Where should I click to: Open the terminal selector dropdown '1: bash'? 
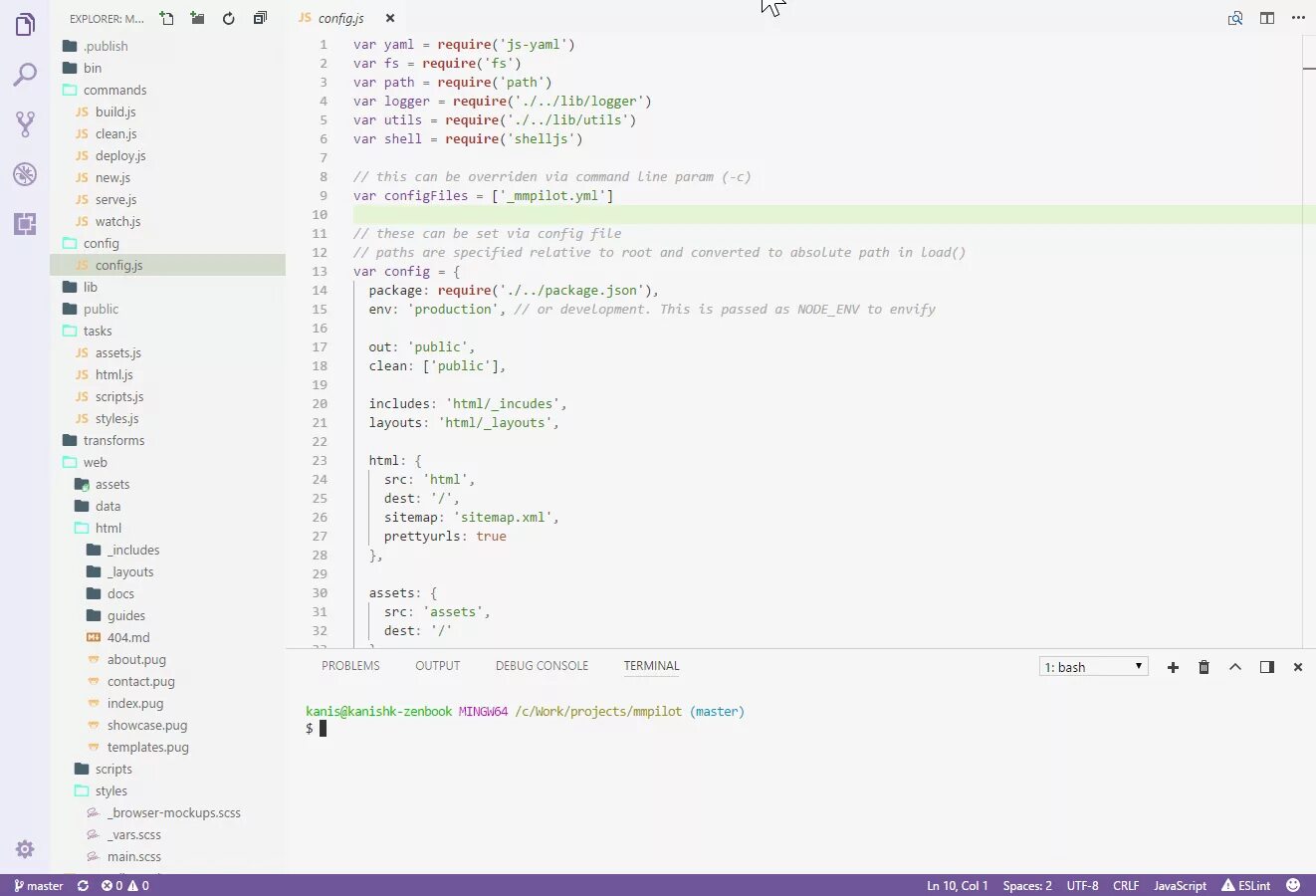click(x=1094, y=667)
